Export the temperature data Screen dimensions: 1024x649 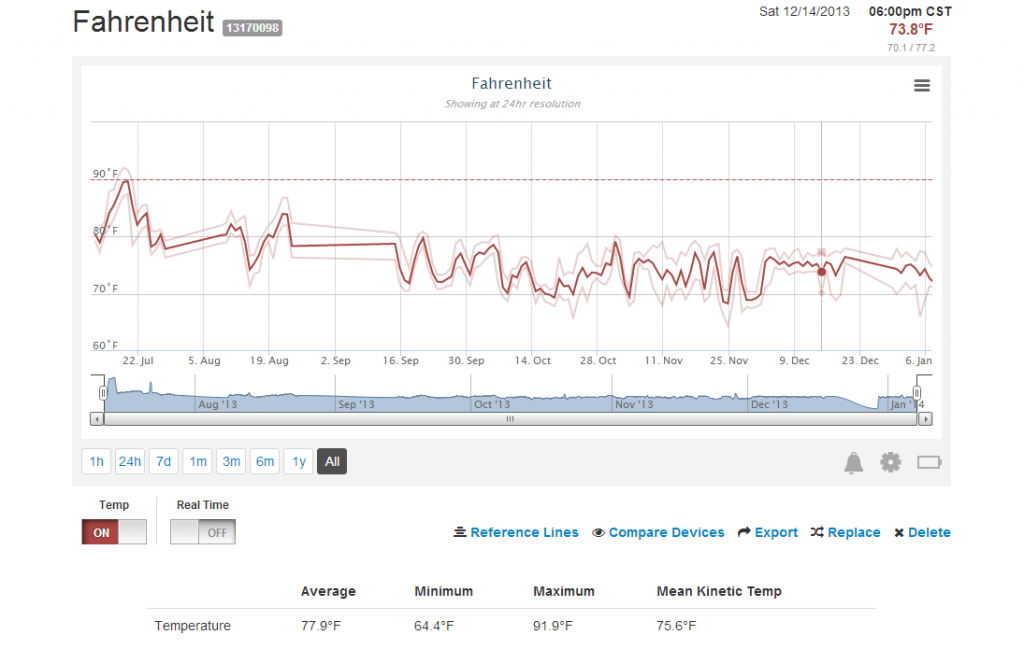point(767,532)
